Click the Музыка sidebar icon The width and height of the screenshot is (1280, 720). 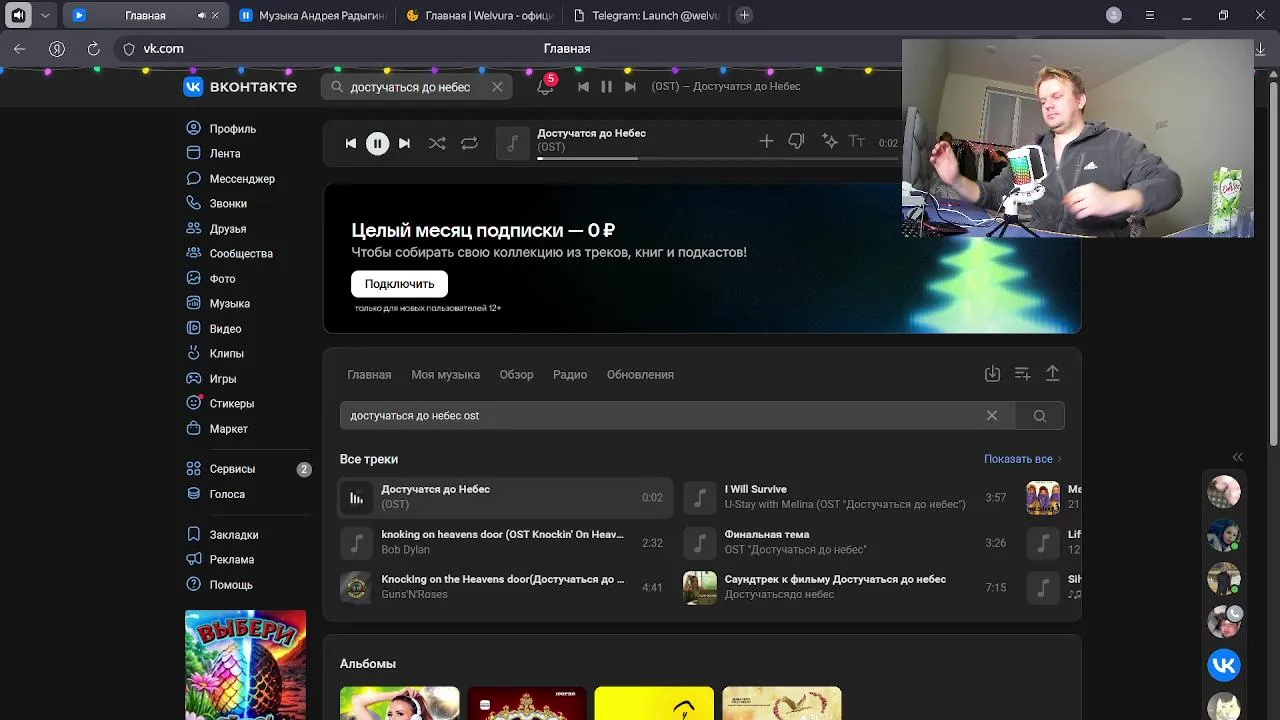click(x=194, y=304)
